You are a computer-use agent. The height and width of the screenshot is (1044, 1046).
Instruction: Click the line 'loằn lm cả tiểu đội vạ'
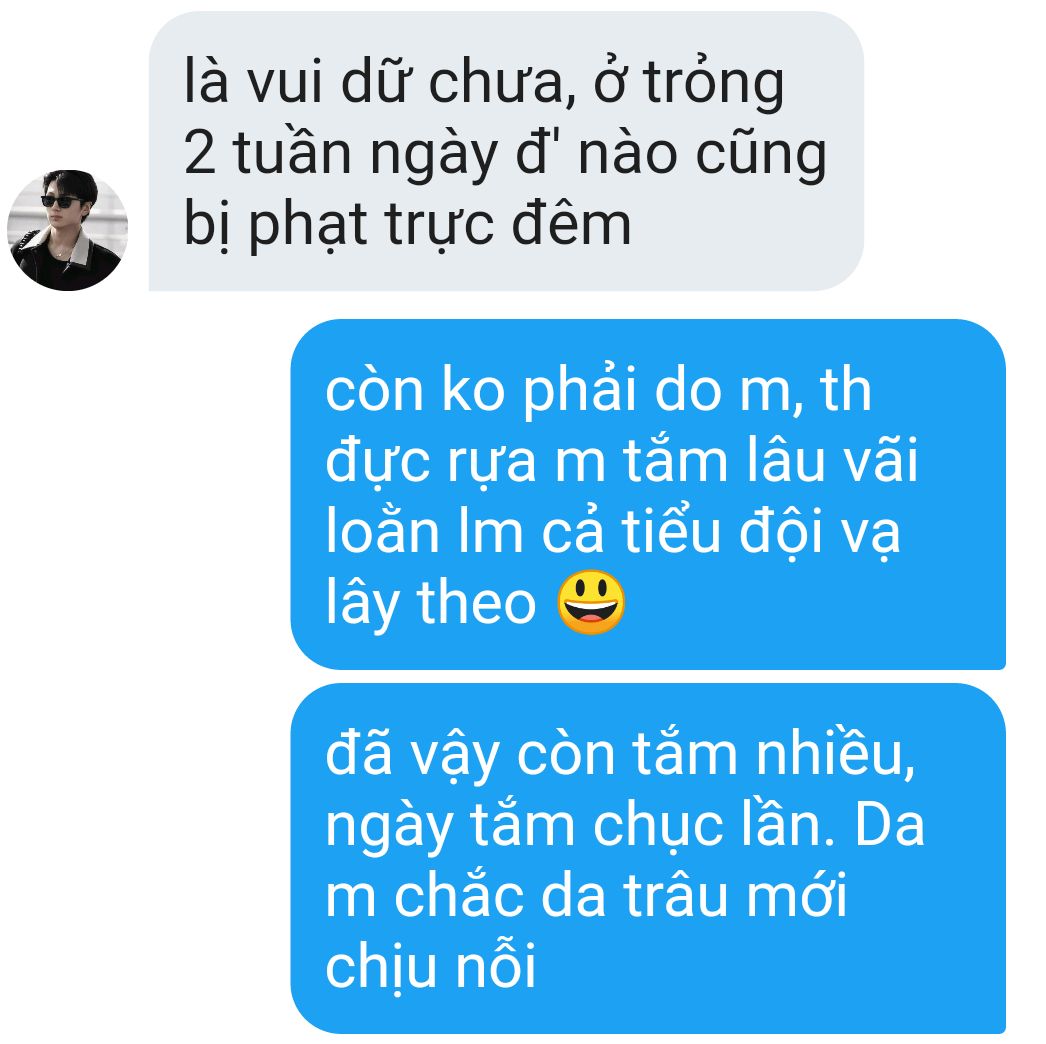613,532
